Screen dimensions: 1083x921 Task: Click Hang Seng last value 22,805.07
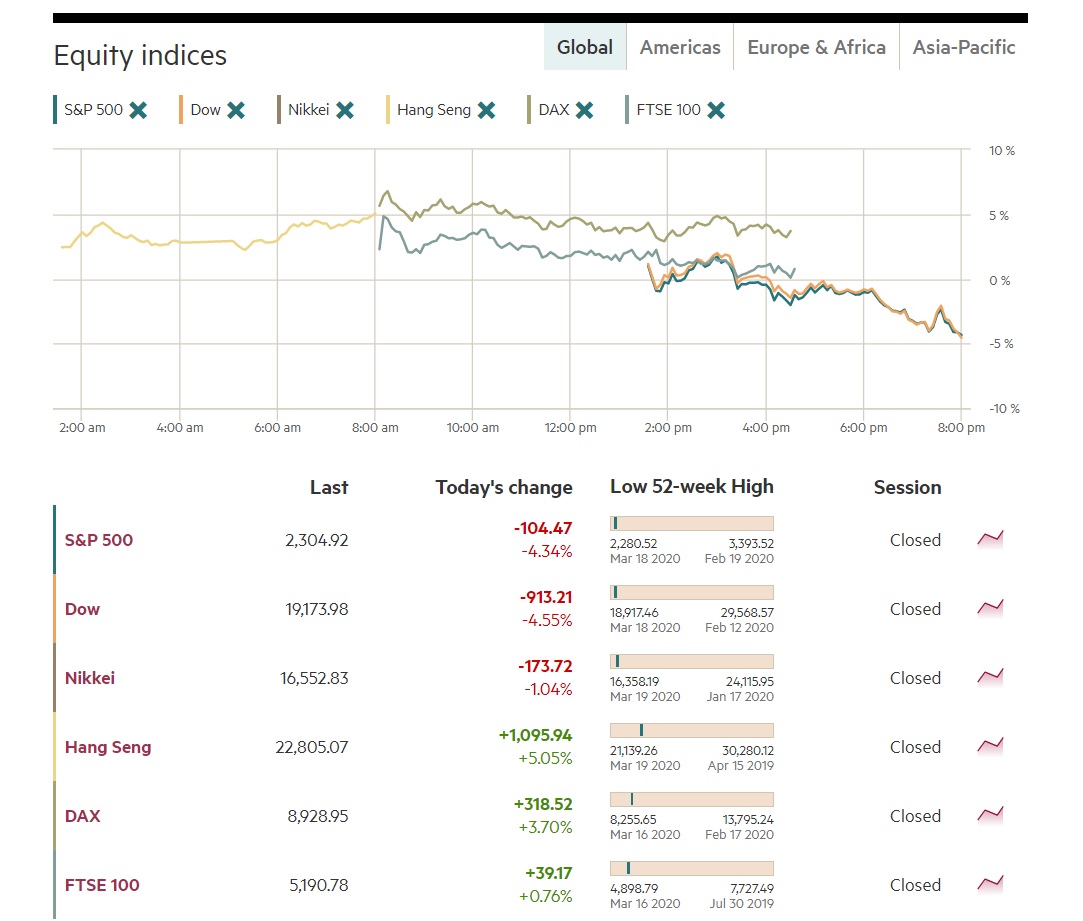[x=312, y=748]
